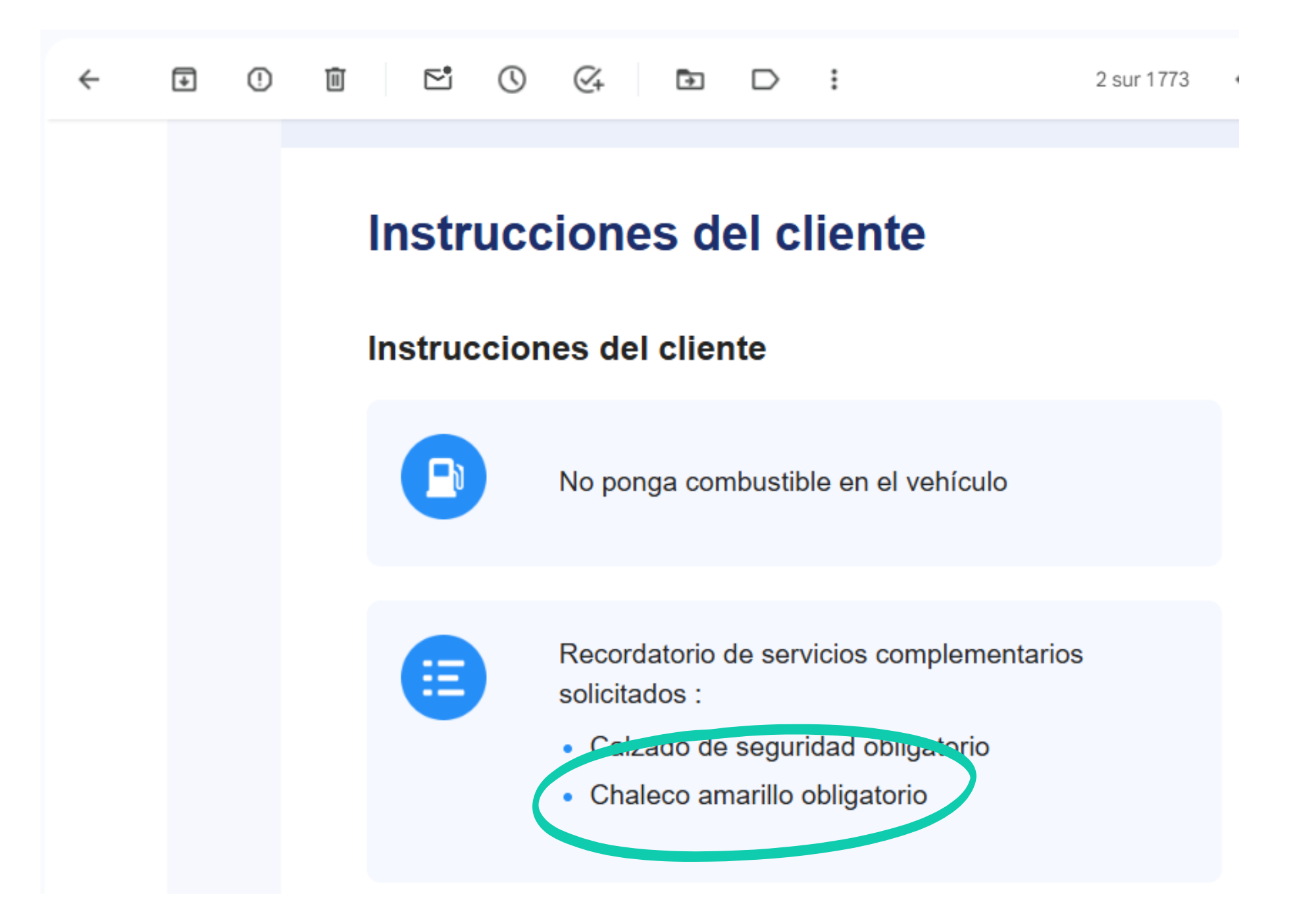Snooze email with clock icon
The image size is (1316, 921).
pos(512,80)
